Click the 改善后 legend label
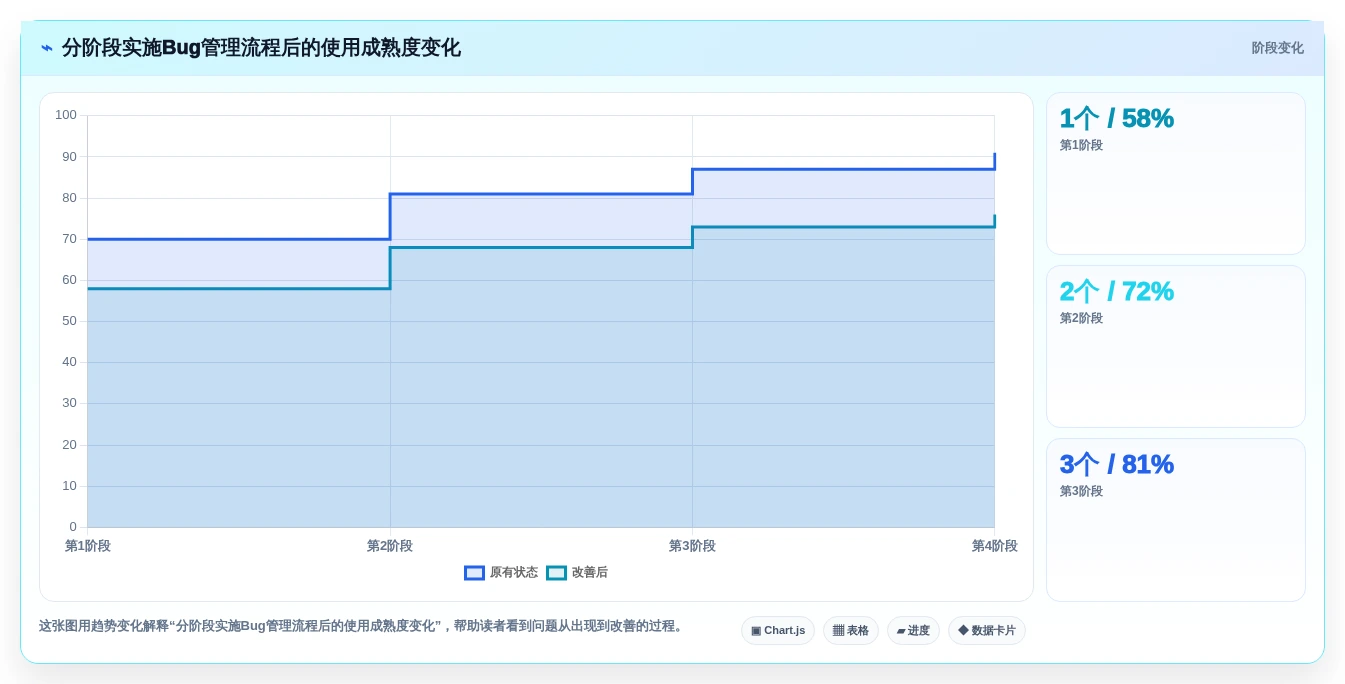The width and height of the screenshot is (1345, 684). coord(589,573)
